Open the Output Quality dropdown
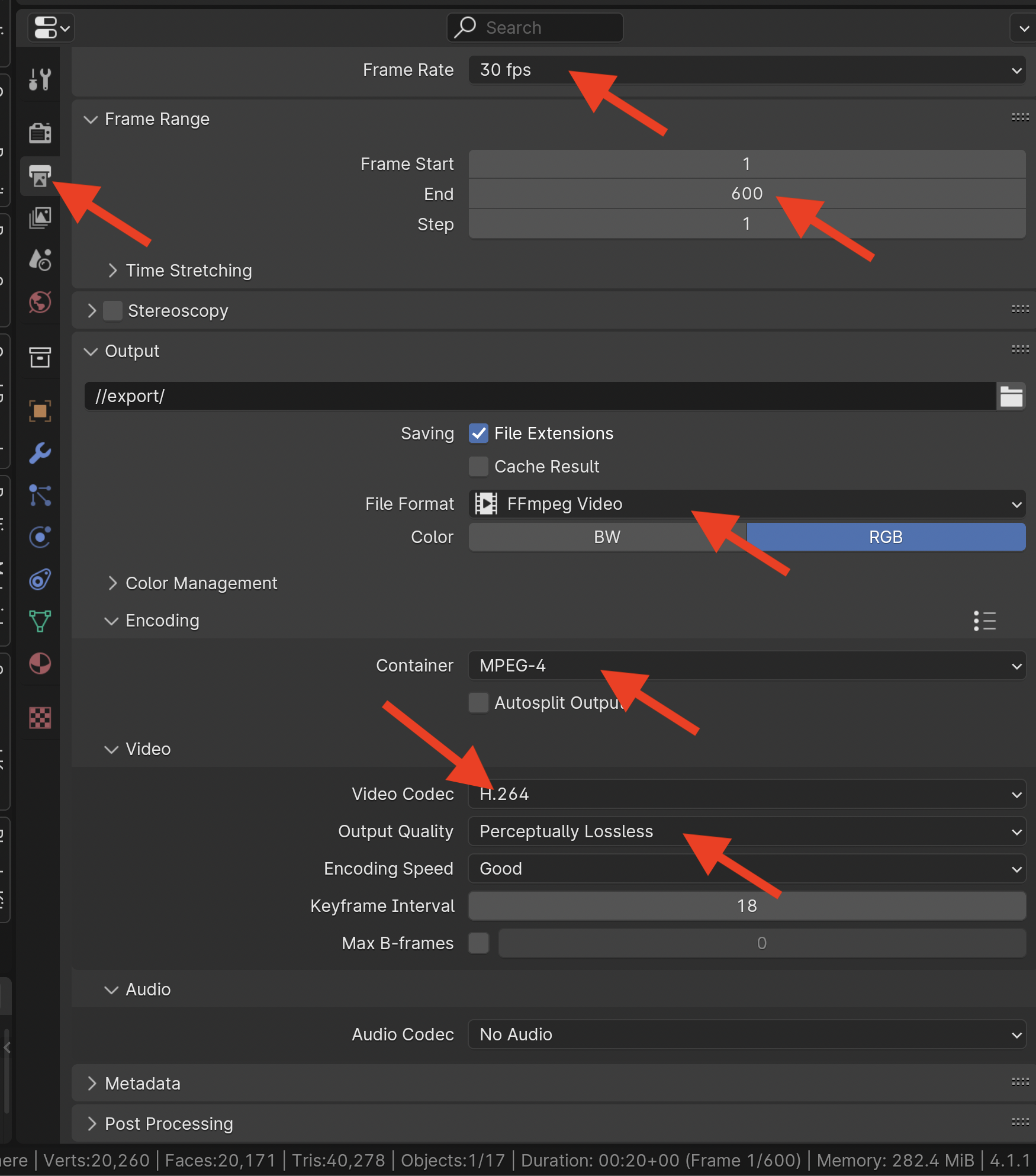The height and width of the screenshot is (1176, 1036). [747, 831]
